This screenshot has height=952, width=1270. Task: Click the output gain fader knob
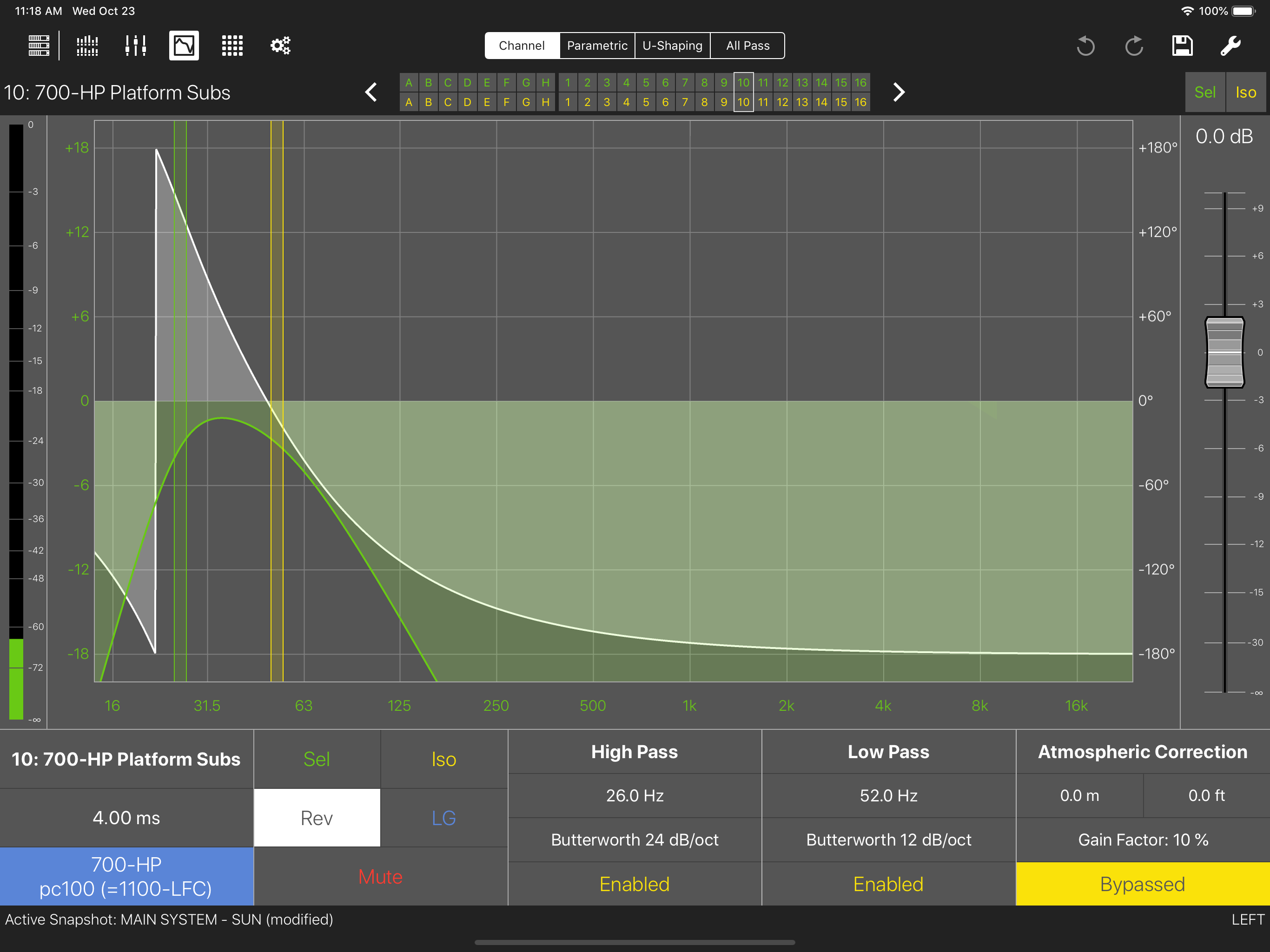click(x=1224, y=352)
